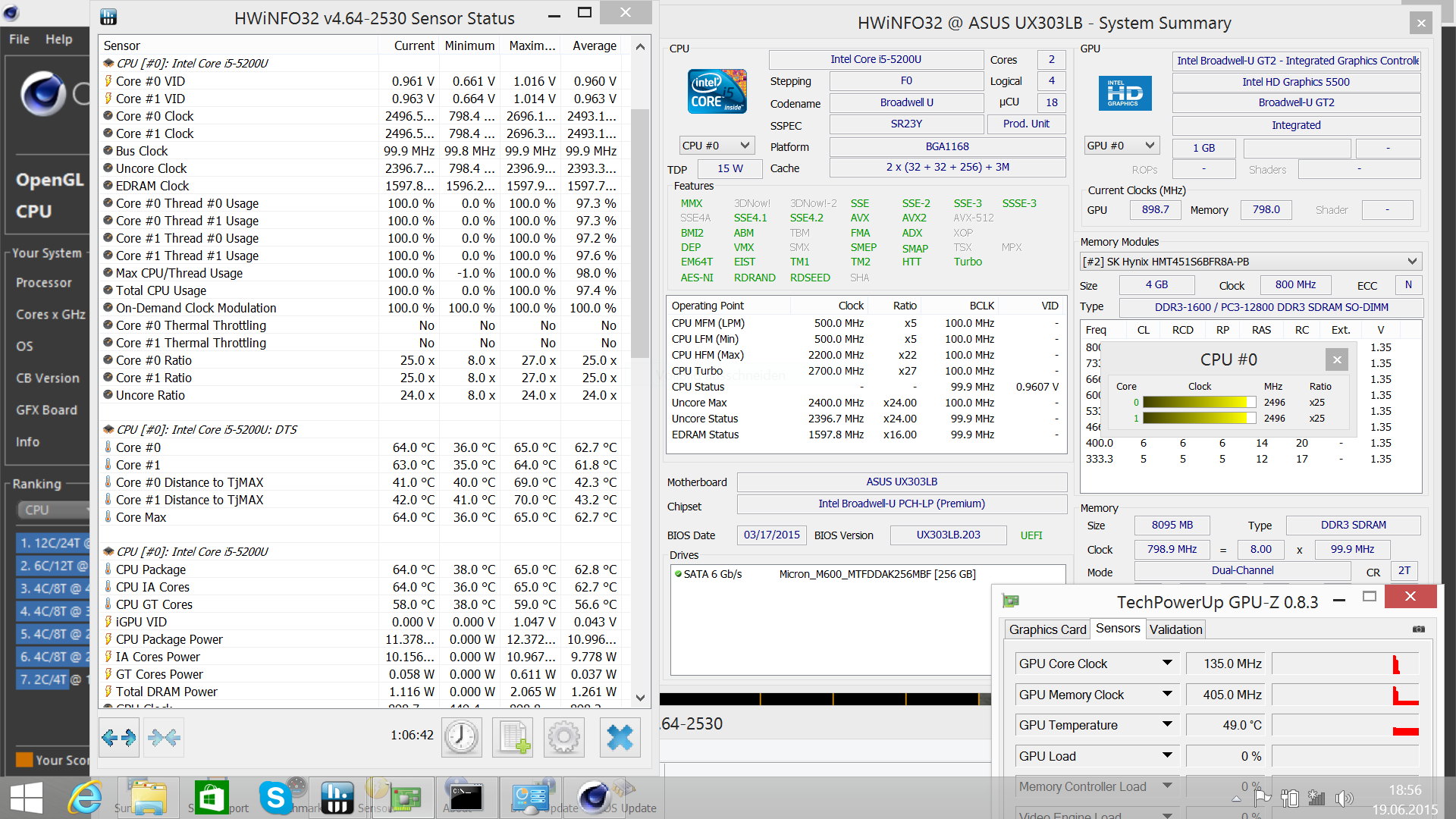The height and width of the screenshot is (819, 1456).
Task: Switch to the Validation tab
Action: click(1175, 629)
